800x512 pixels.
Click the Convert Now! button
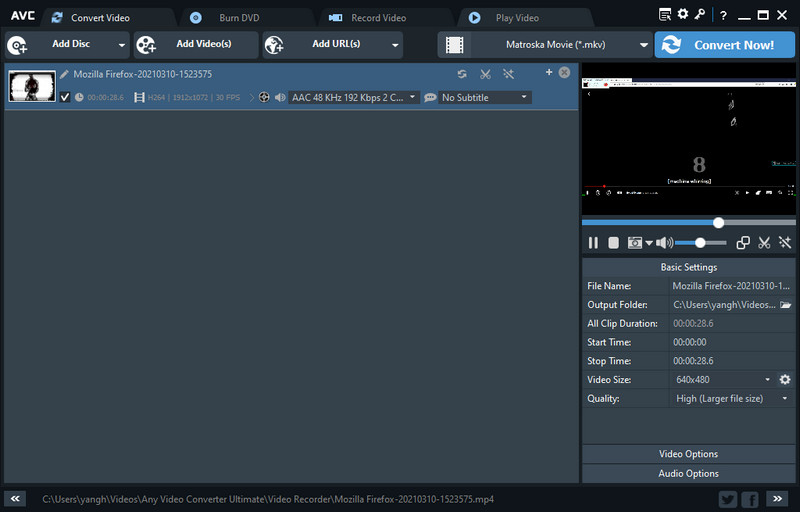[724, 45]
